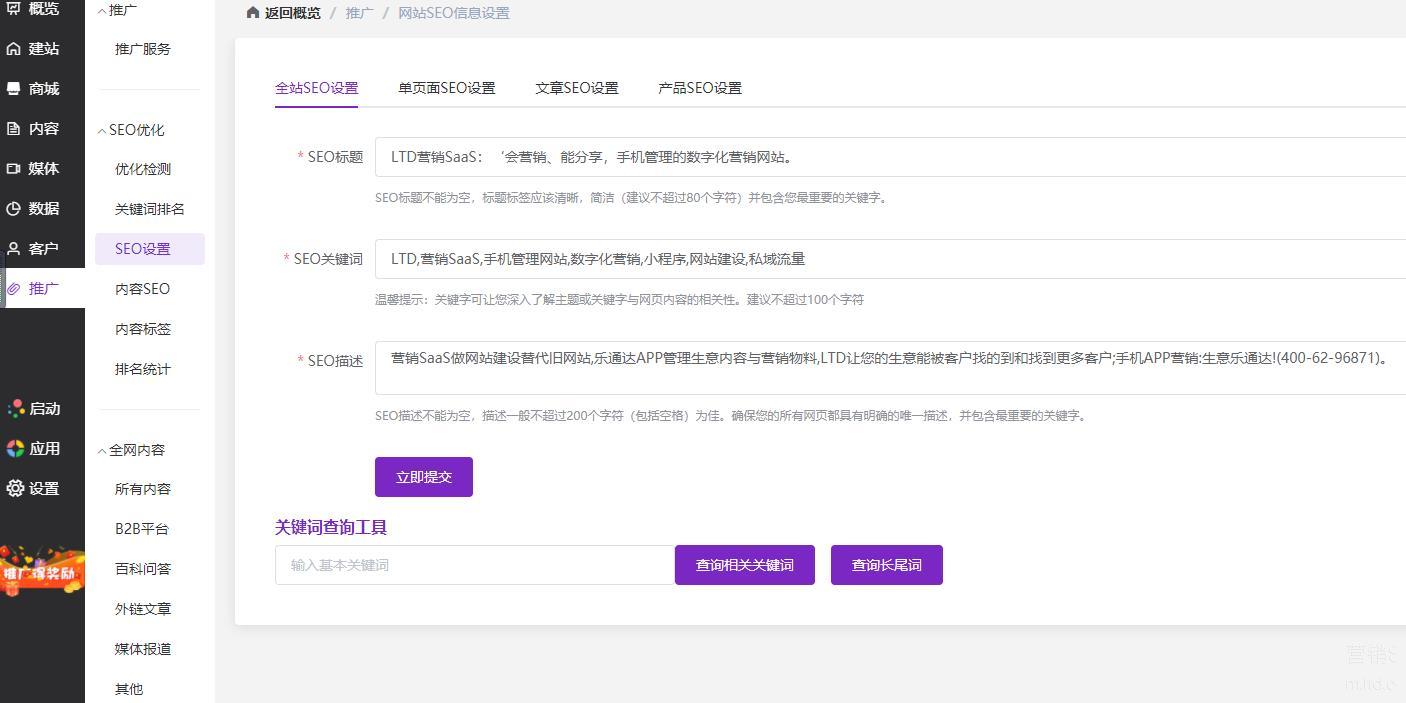Click the 应用 colorful apps icon
The height and width of the screenshot is (703, 1406).
pos(15,449)
